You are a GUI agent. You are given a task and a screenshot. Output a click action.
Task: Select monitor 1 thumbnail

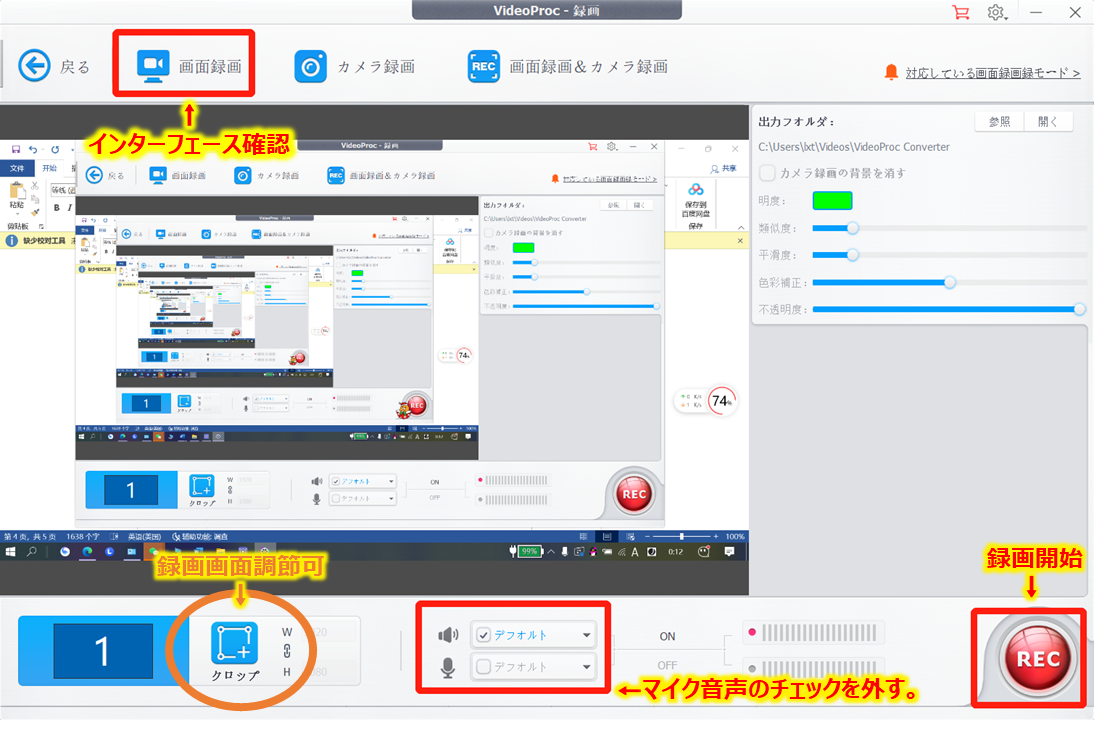(103, 651)
